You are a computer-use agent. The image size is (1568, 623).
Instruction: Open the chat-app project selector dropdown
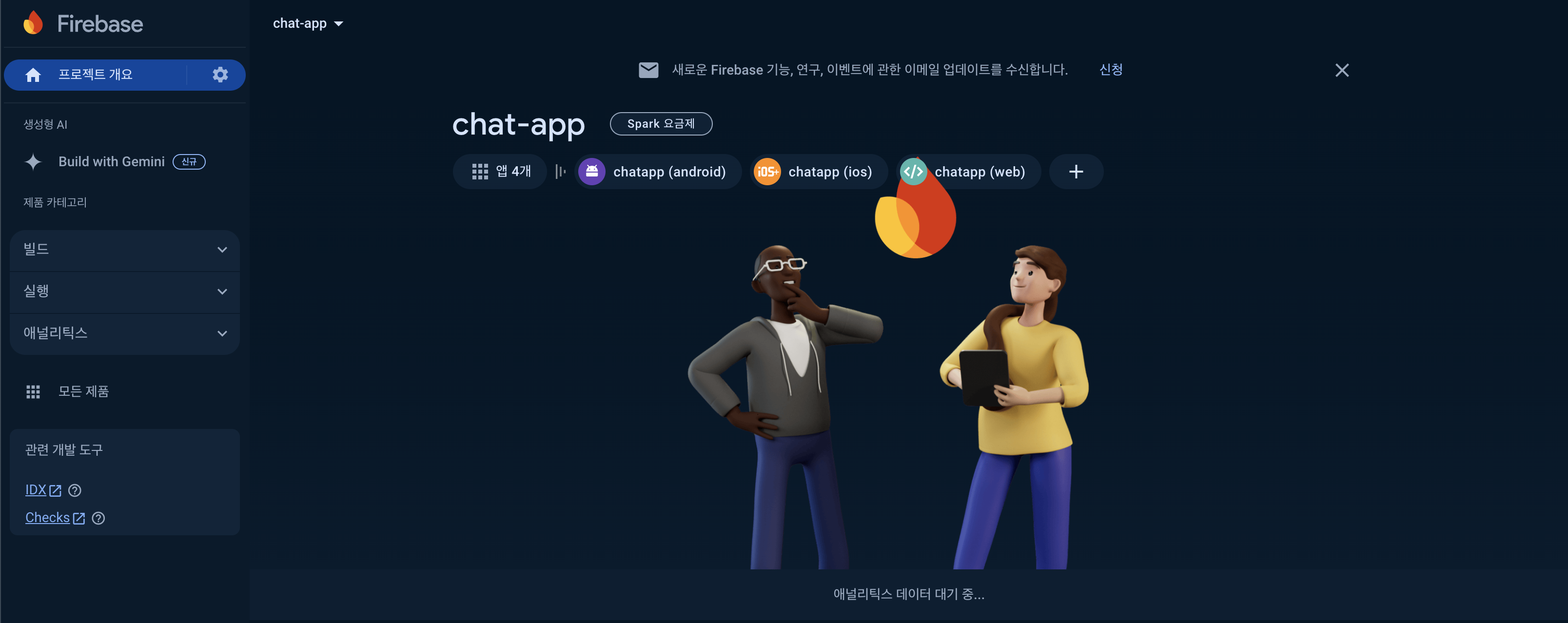click(308, 24)
